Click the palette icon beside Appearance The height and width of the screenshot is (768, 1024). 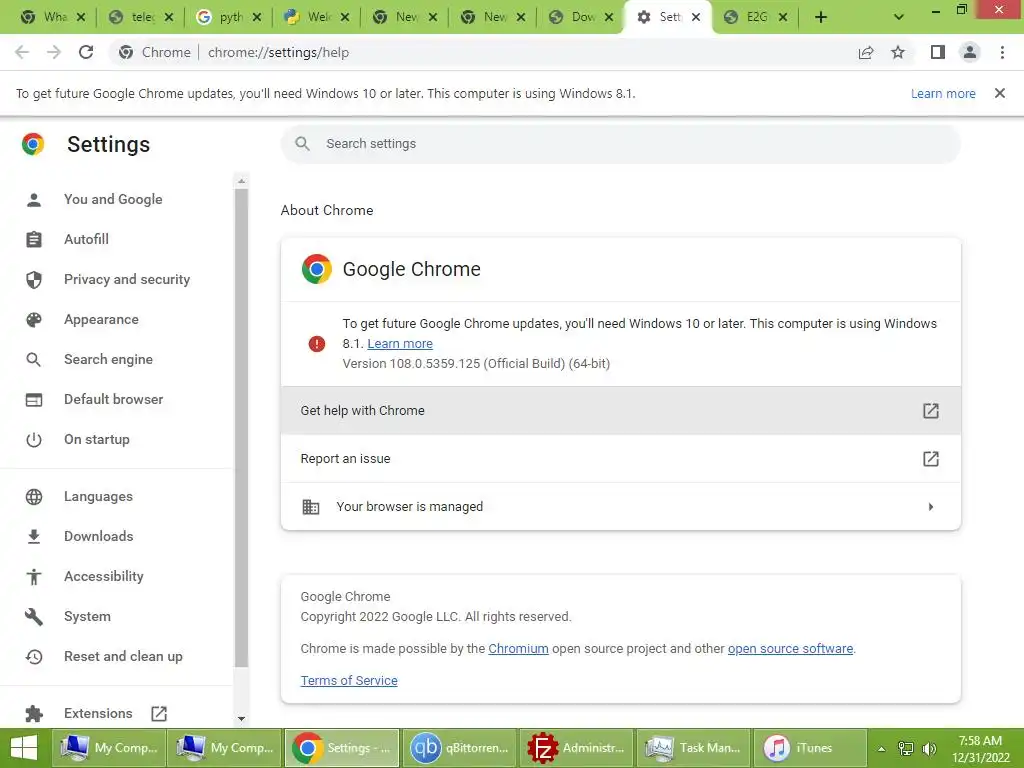(x=34, y=320)
